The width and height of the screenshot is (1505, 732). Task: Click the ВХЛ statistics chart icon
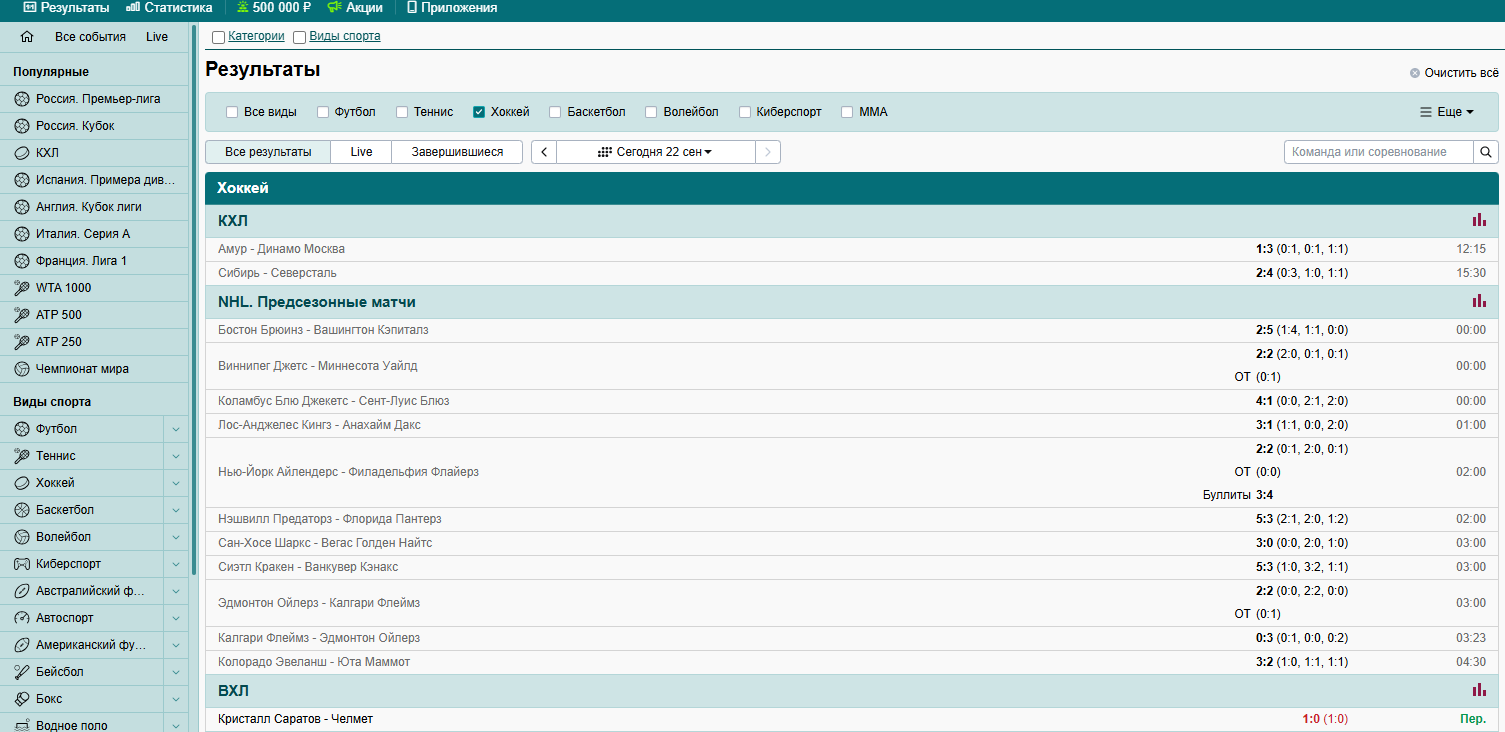click(1478, 690)
